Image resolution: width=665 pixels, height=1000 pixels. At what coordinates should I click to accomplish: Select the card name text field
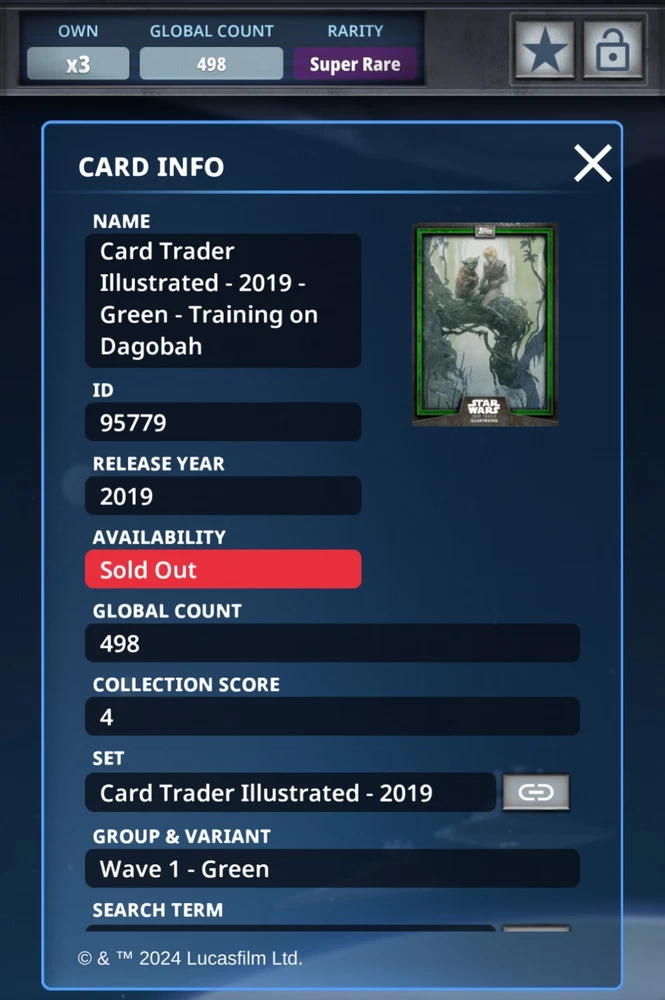[x=223, y=300]
